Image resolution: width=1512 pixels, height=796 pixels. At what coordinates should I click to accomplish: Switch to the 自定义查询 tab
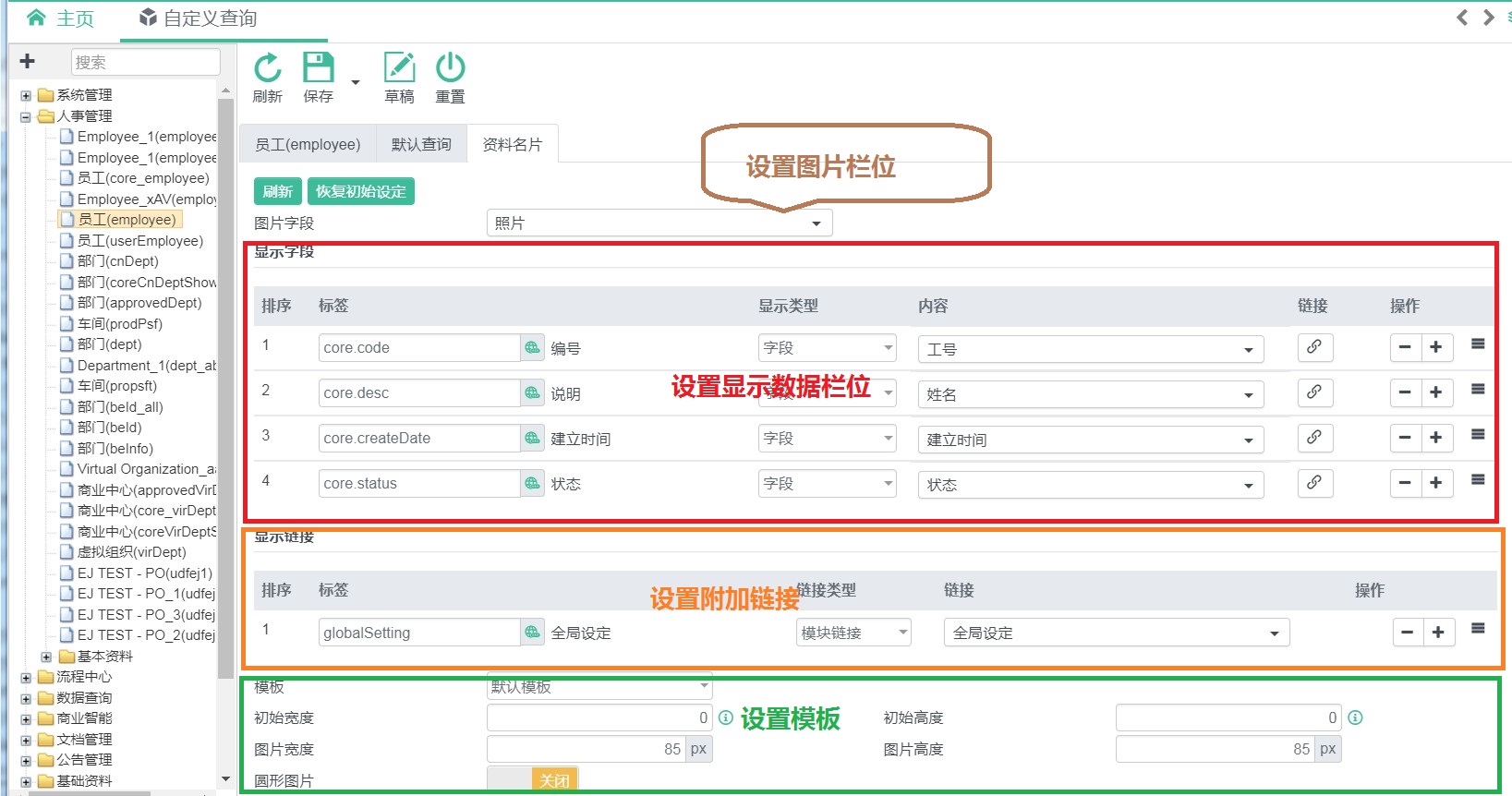click(198, 18)
